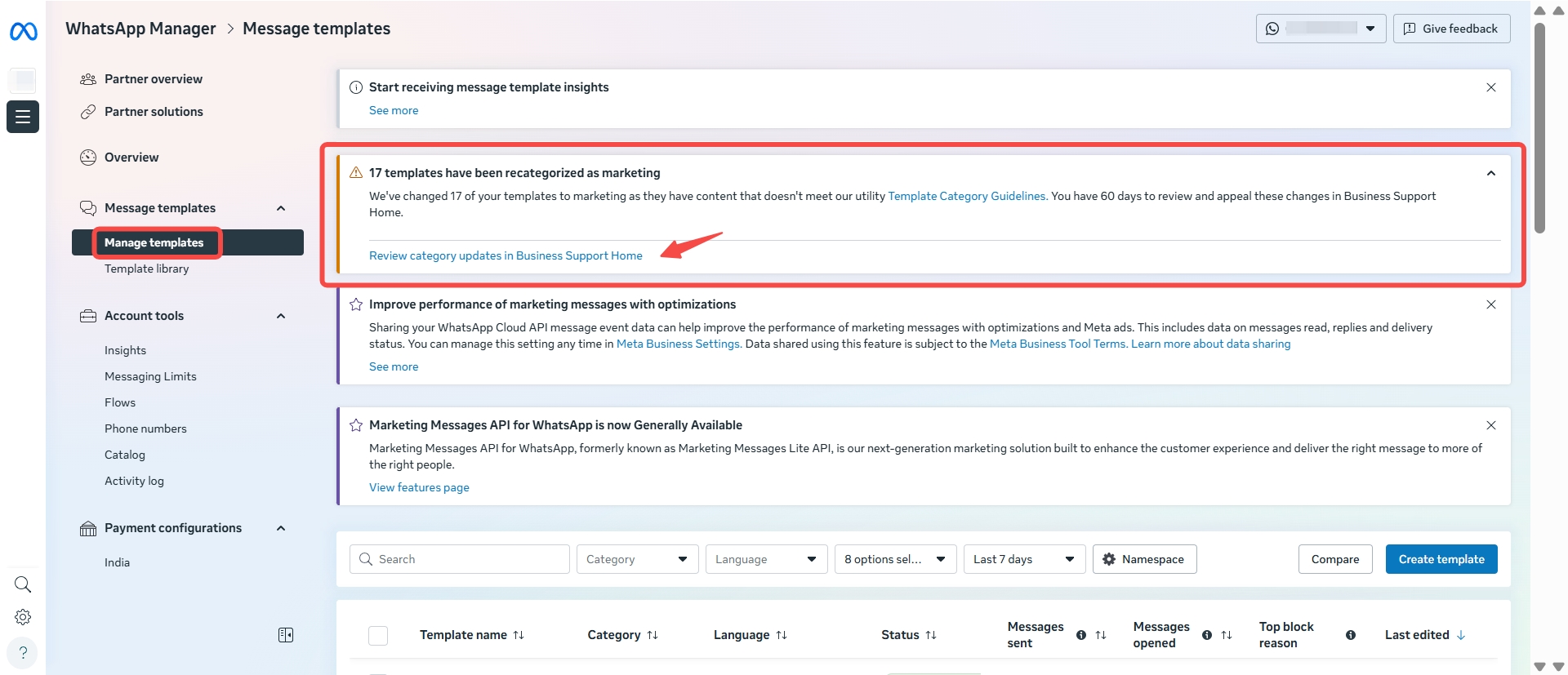
Task: Click Messages sent info icon
Action: tap(1081, 635)
